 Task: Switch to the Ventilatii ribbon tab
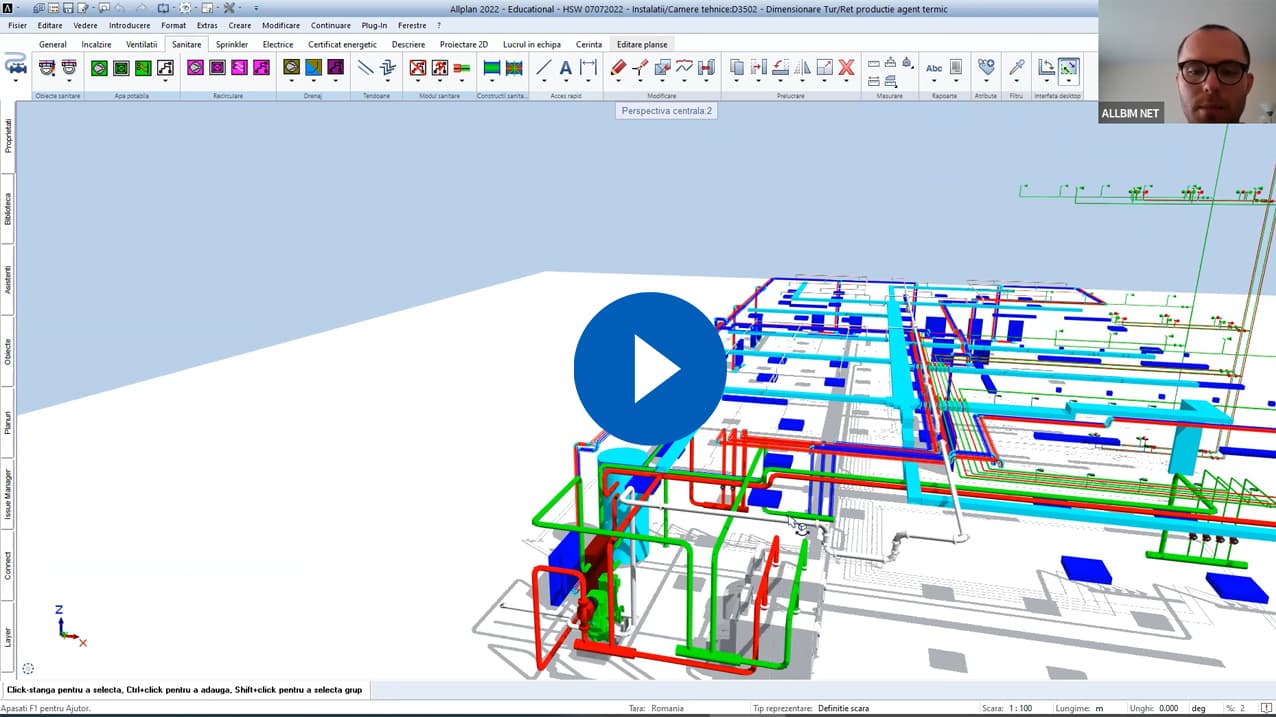[x=141, y=44]
